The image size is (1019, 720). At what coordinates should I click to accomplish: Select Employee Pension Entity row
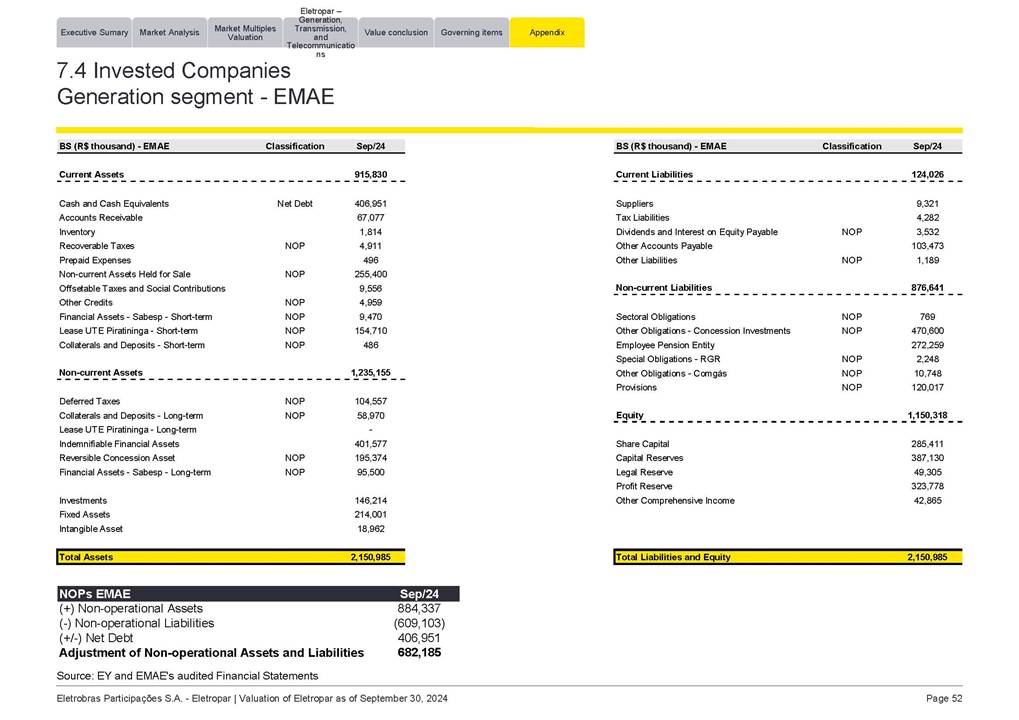pos(665,345)
